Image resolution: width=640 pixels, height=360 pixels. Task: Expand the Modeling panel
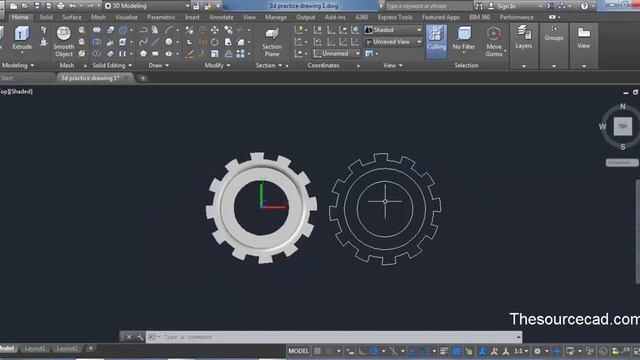click(x=18, y=65)
